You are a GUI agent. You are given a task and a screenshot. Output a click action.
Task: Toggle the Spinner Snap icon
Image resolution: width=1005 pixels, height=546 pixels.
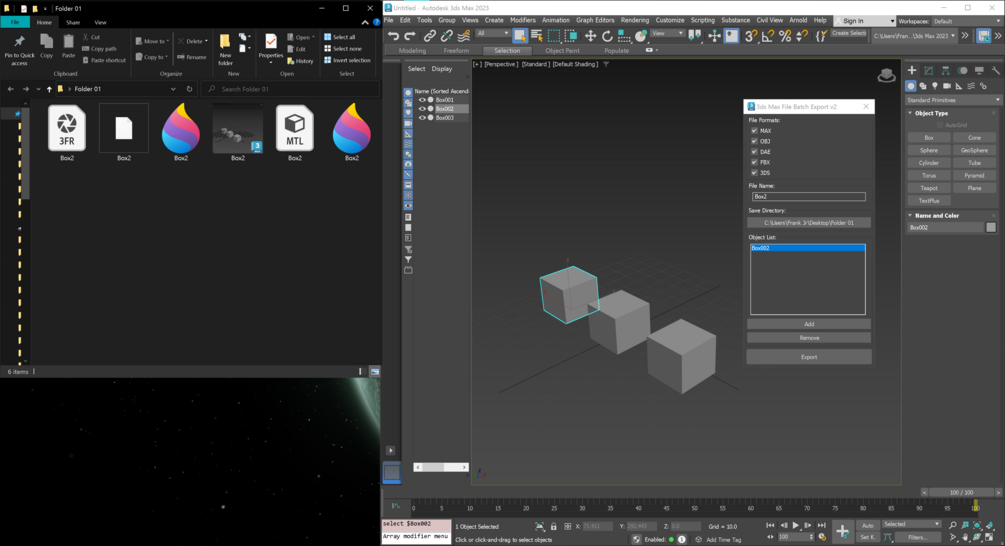pos(801,36)
